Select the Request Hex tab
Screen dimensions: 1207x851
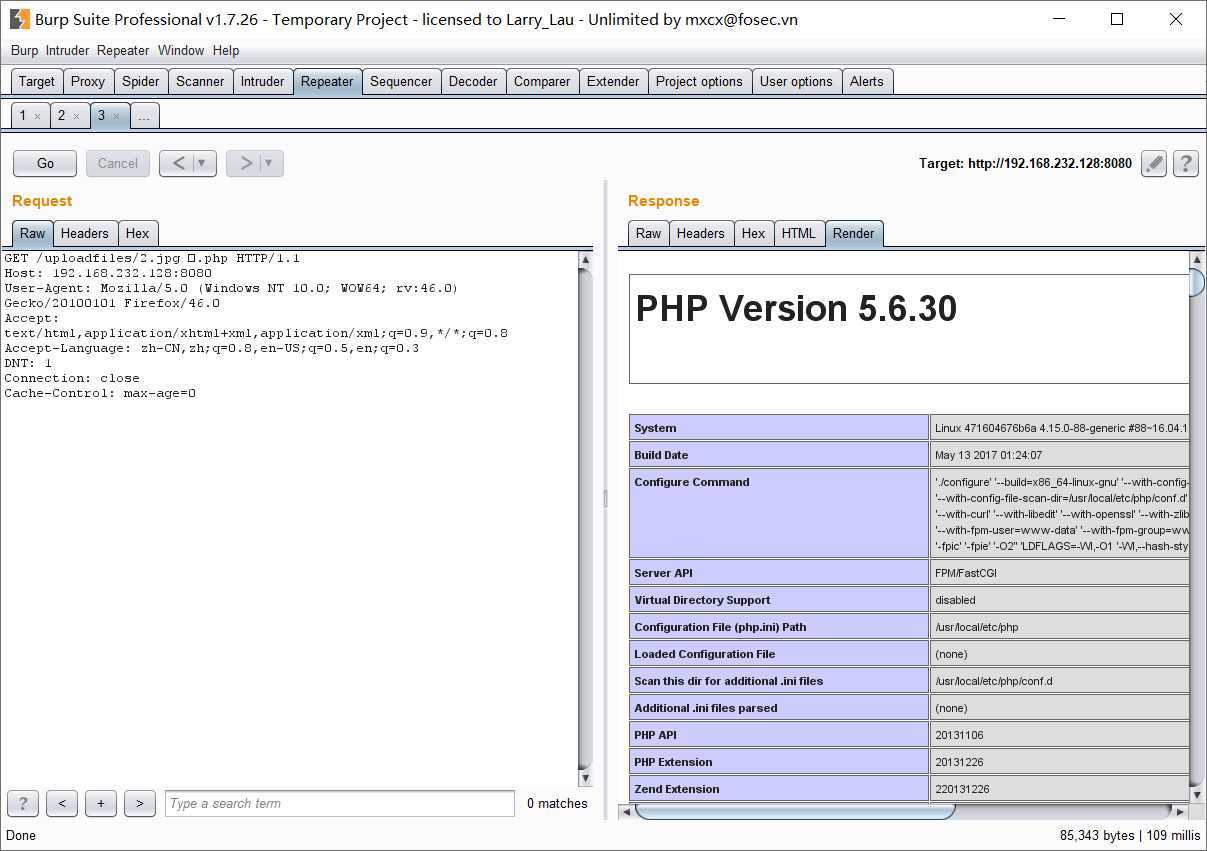(137, 233)
